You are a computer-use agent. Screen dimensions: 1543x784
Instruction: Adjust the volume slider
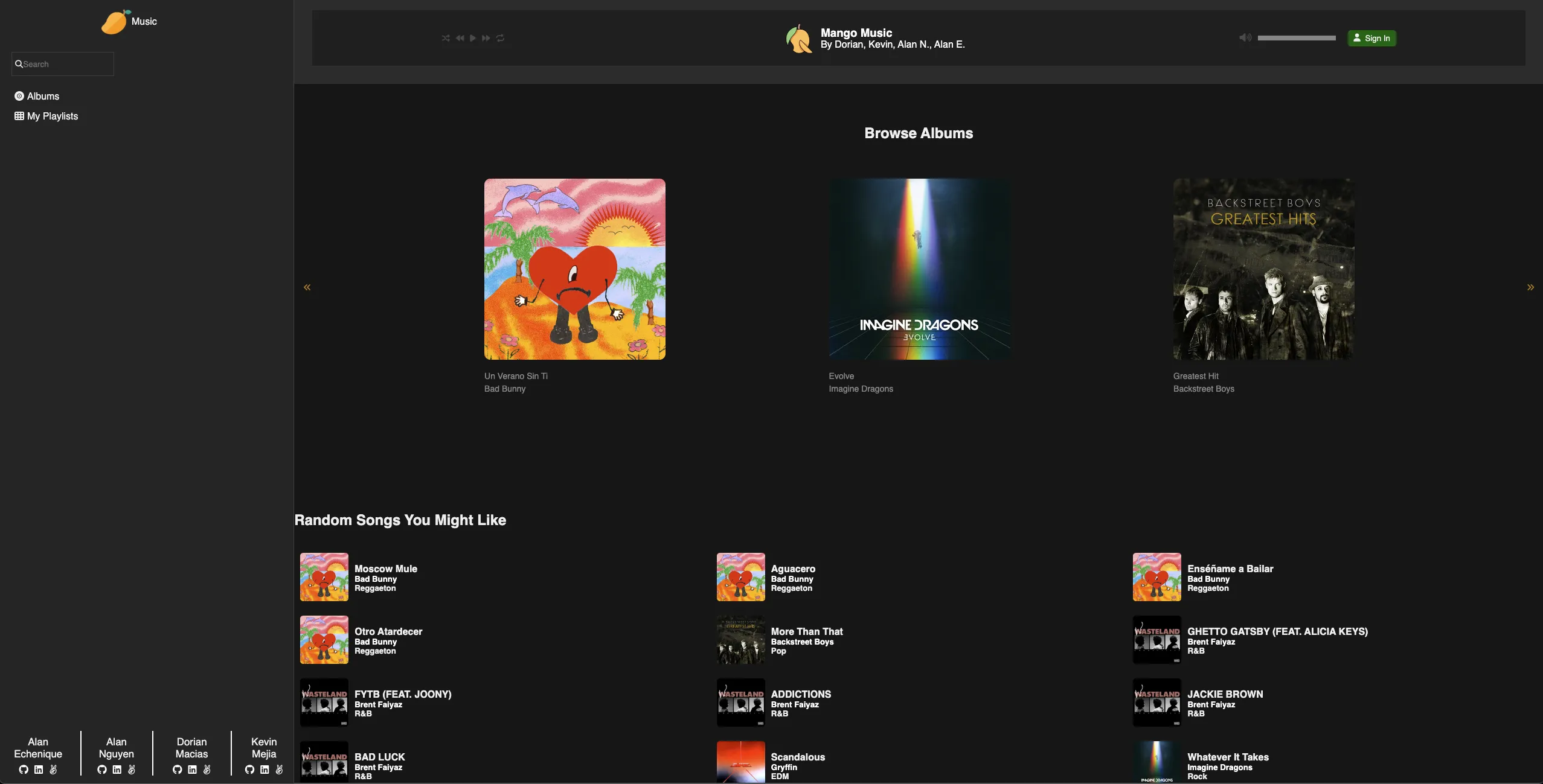(x=1296, y=37)
